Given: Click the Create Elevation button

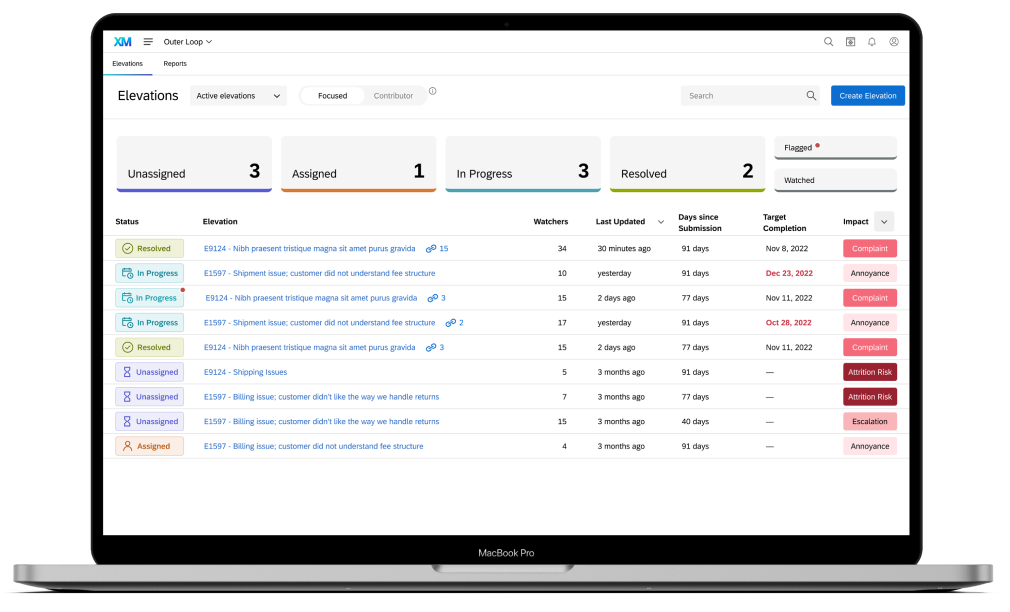Looking at the screenshot, I should (x=868, y=96).
